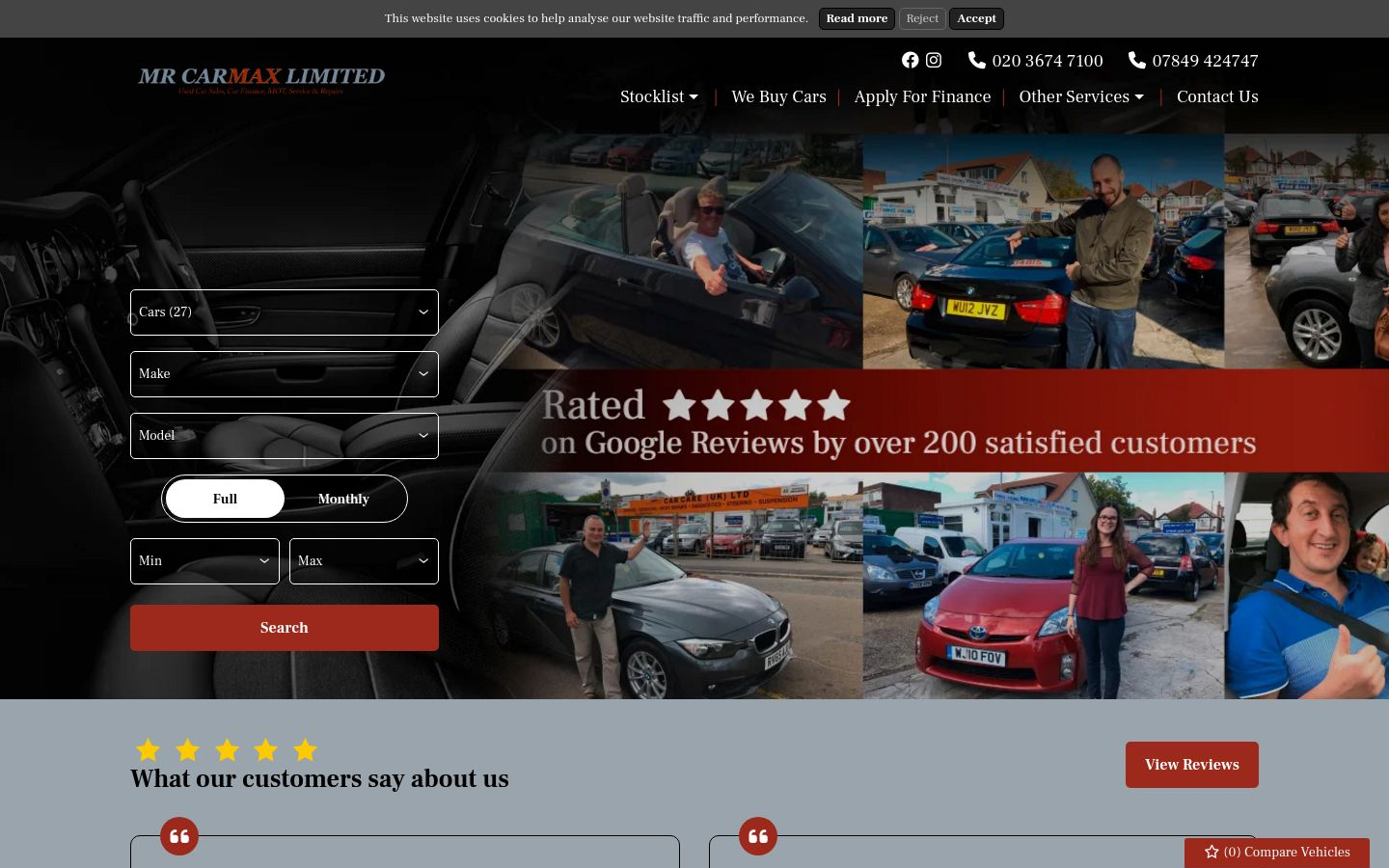Image resolution: width=1389 pixels, height=868 pixels.
Task: Click the fifth yellow rating star
Action: 305,749
